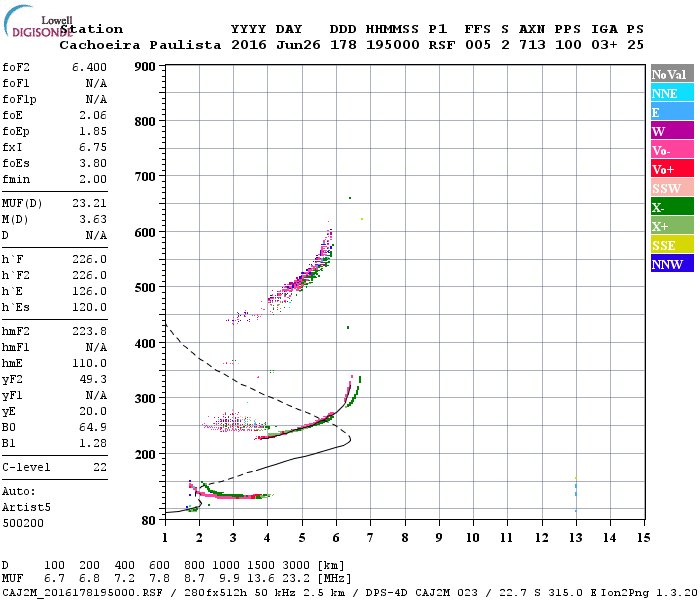Select the Vo+ red legend swatch
Viewport: 700px width, 600px height.
[672, 169]
